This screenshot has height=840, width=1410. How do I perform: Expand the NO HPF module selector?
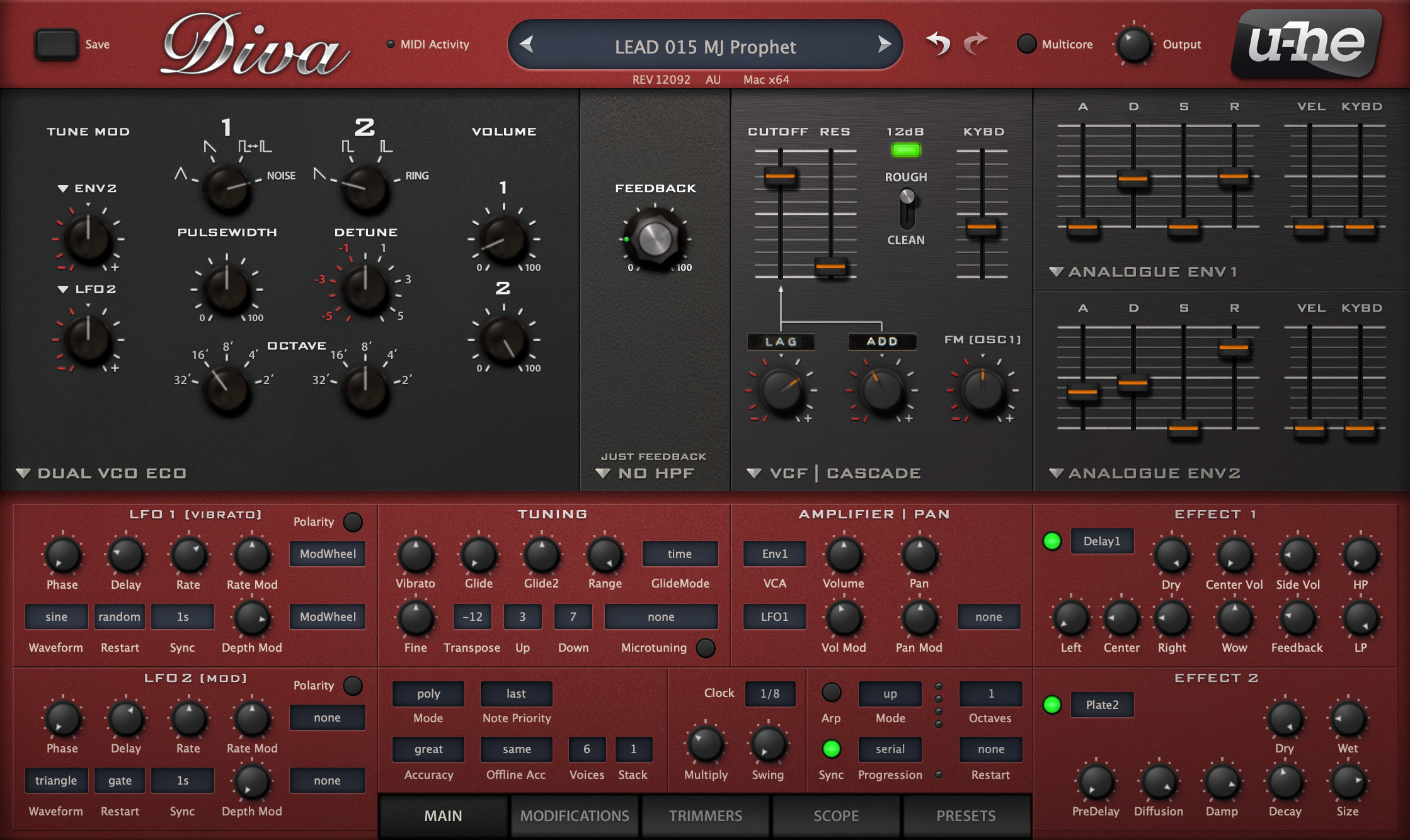click(x=646, y=473)
